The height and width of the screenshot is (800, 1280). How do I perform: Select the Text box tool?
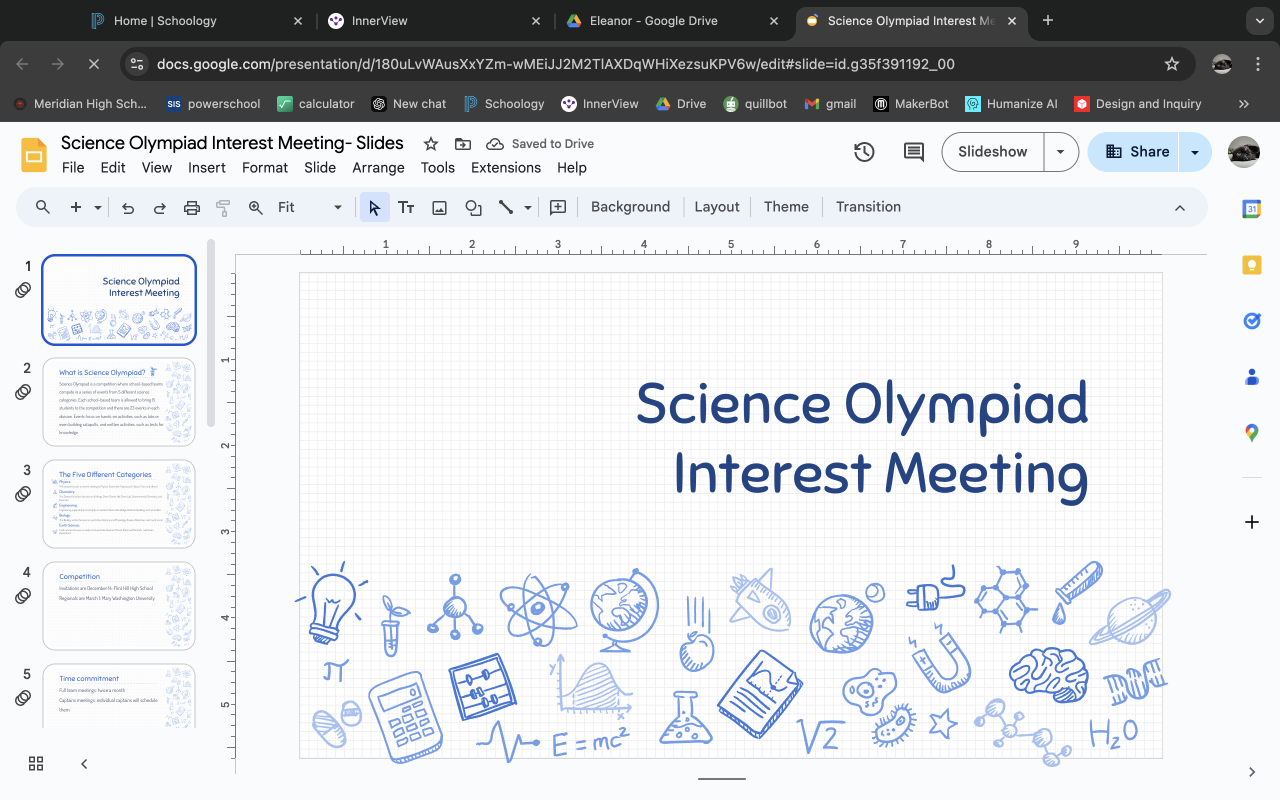[x=406, y=207]
